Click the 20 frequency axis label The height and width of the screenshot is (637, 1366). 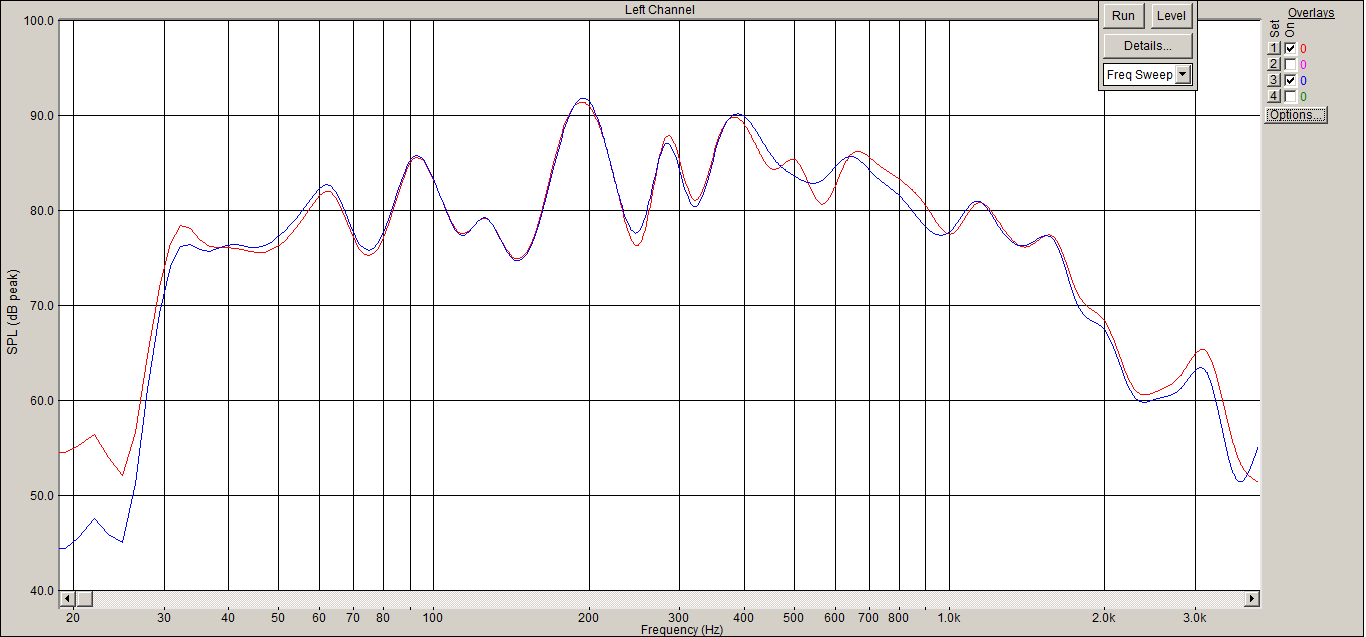pyautogui.click(x=73, y=618)
